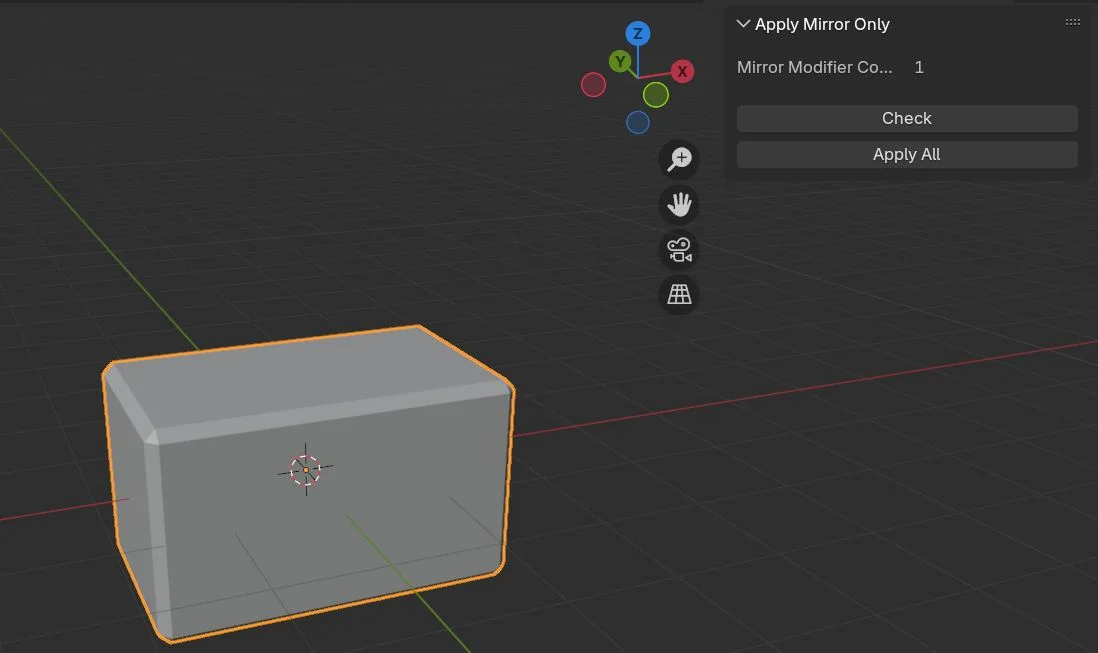The image size is (1098, 653).
Task: Snap view to the red X axis
Action: pos(682,71)
